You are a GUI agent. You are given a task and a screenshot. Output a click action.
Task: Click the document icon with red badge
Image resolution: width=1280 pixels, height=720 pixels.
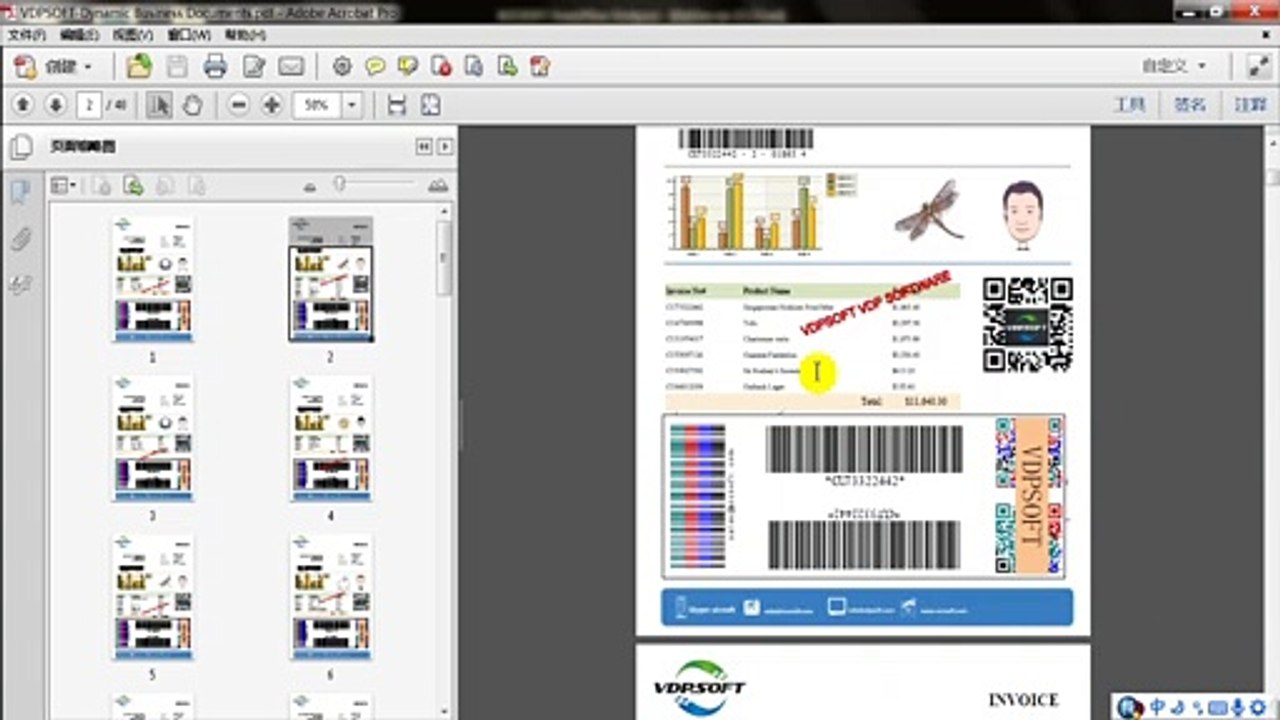440,67
